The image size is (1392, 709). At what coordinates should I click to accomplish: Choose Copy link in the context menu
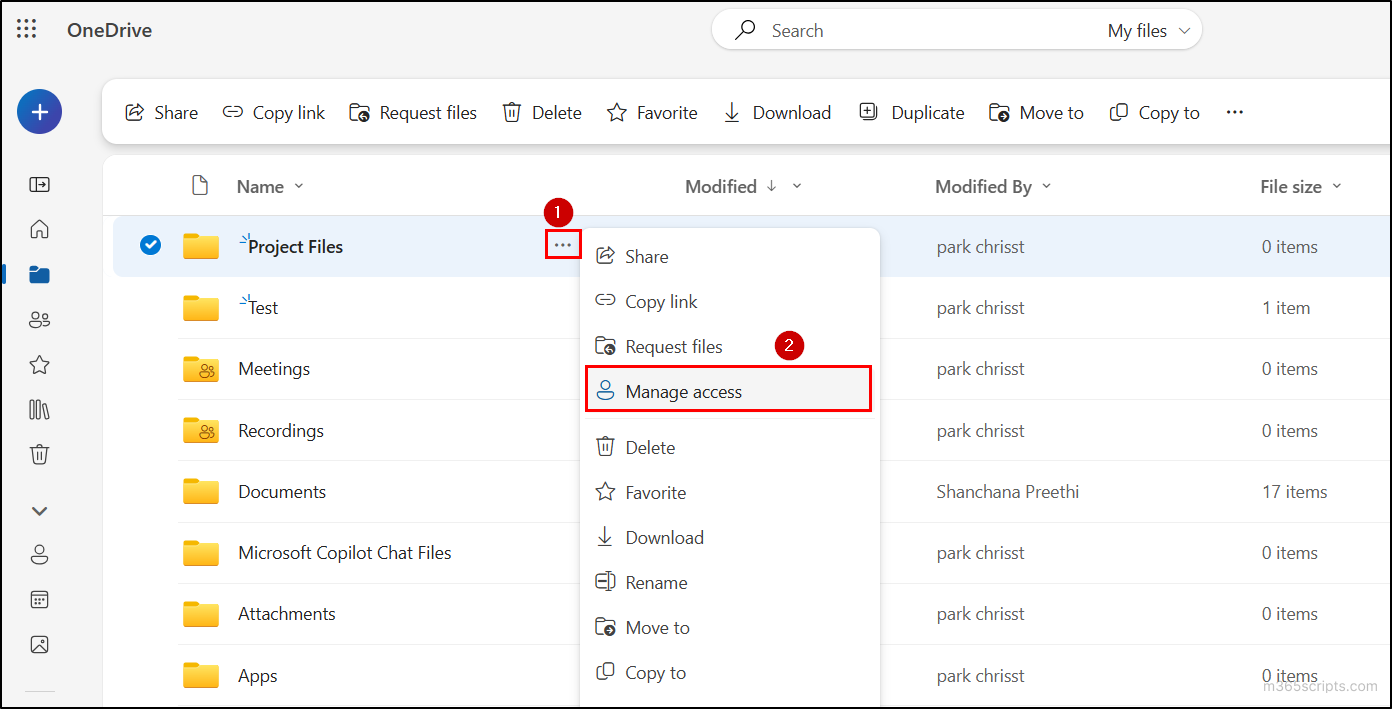730,301
